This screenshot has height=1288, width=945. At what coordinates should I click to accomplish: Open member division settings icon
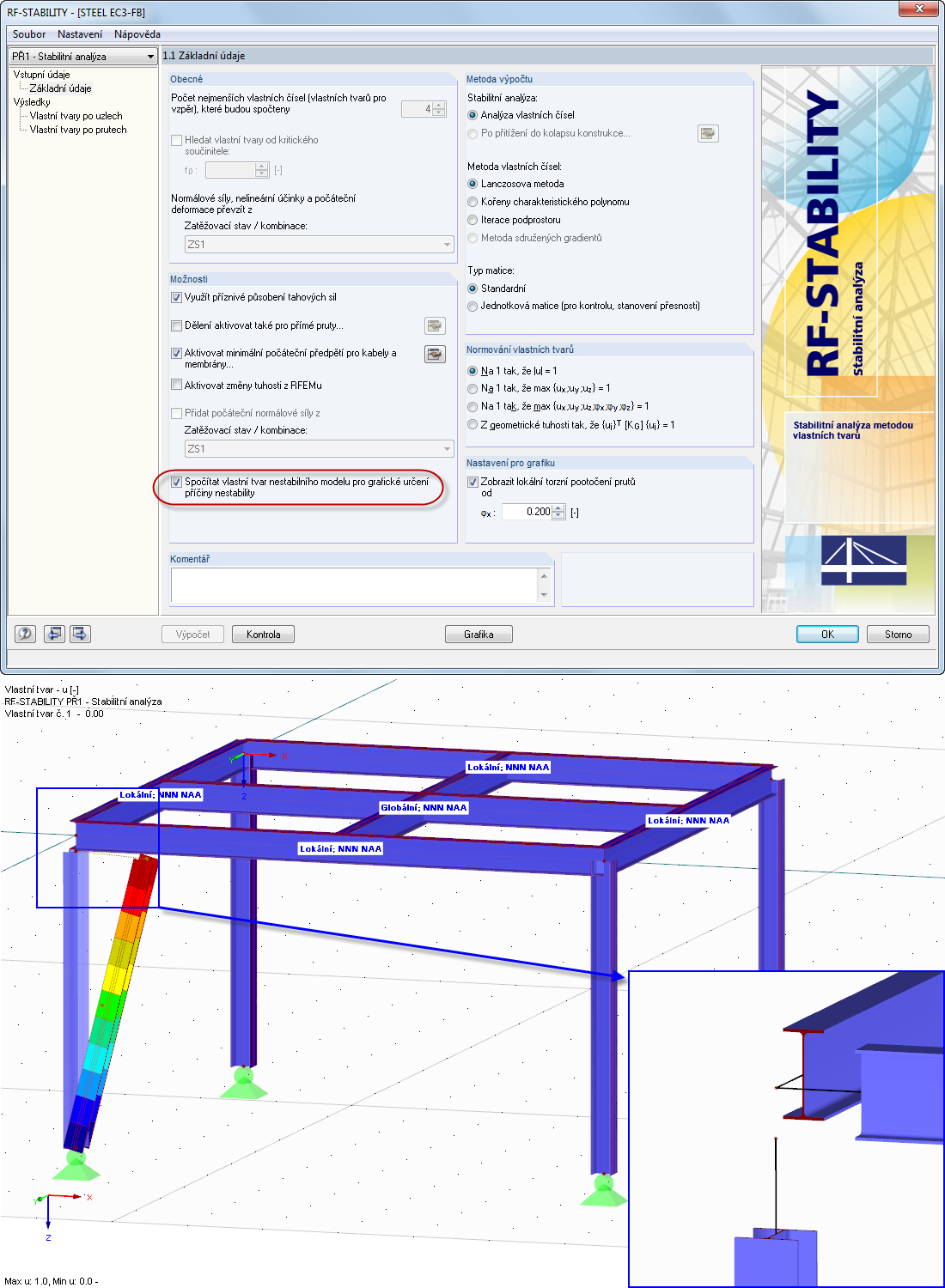coord(435,325)
